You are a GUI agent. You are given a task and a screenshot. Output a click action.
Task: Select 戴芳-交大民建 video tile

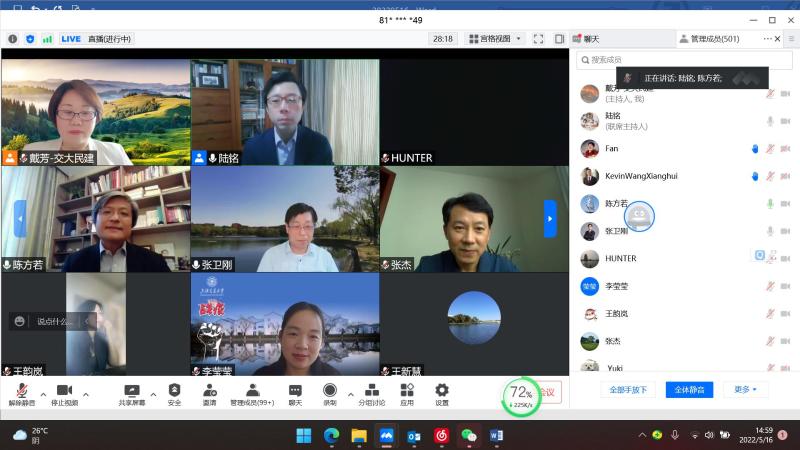pyautogui.click(x=95, y=112)
